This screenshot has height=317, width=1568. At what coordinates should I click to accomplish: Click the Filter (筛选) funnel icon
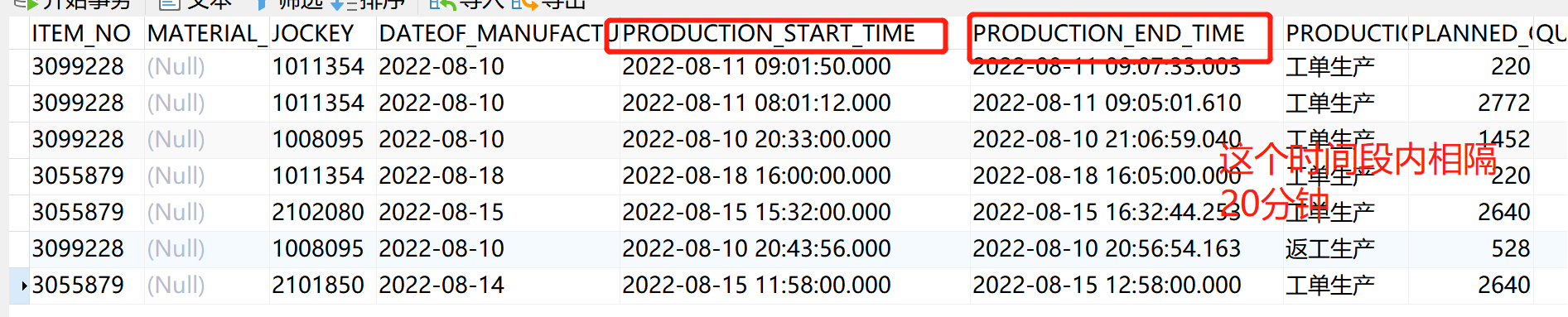tap(263, 4)
